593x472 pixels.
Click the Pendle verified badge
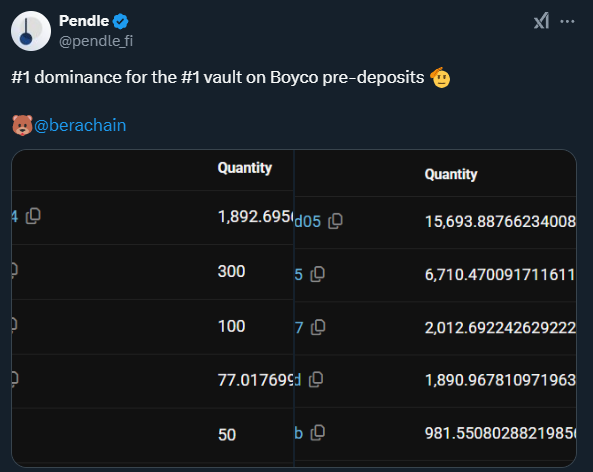tap(121, 21)
